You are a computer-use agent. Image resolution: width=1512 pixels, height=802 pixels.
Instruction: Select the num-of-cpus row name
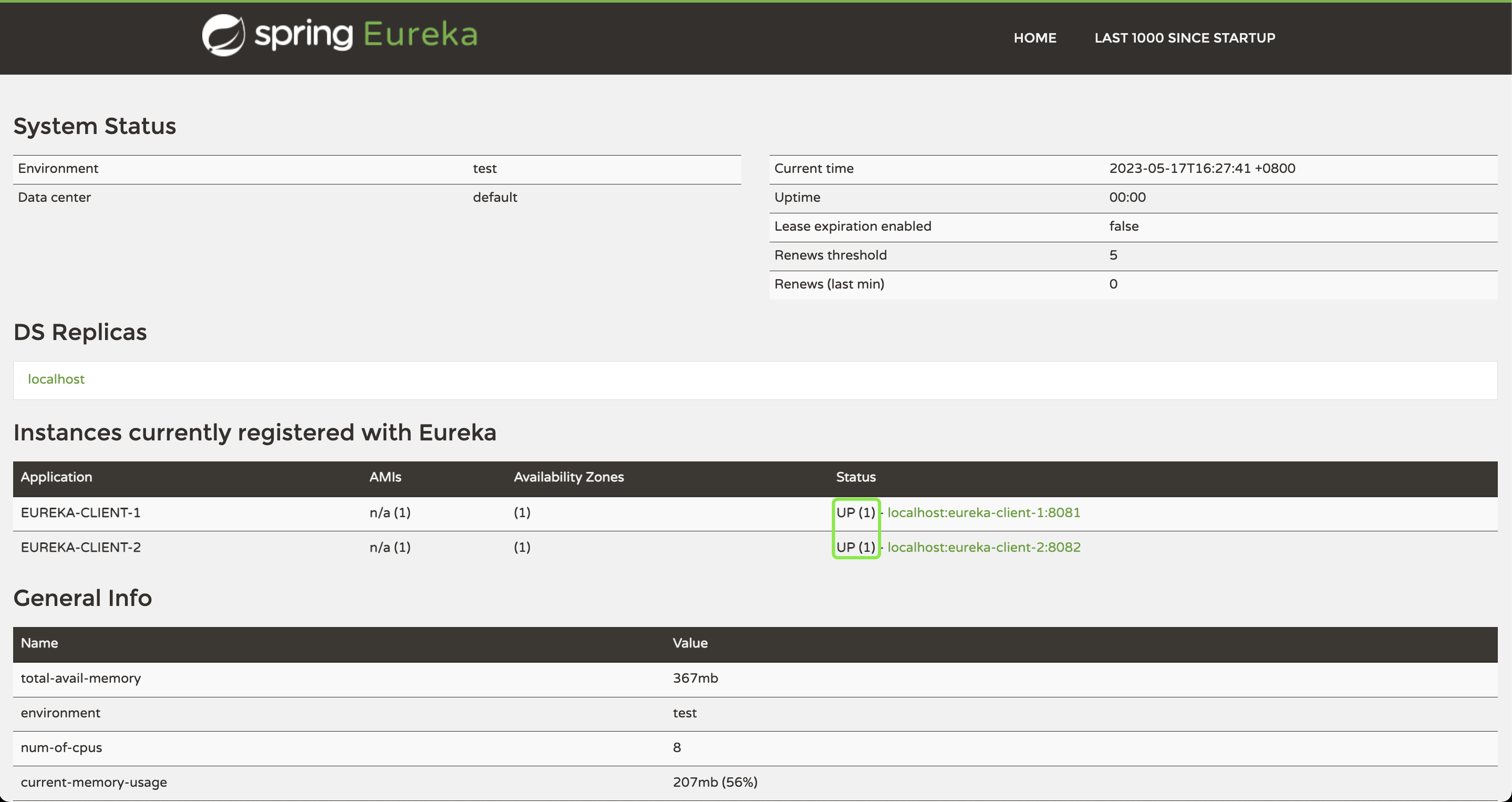61,747
